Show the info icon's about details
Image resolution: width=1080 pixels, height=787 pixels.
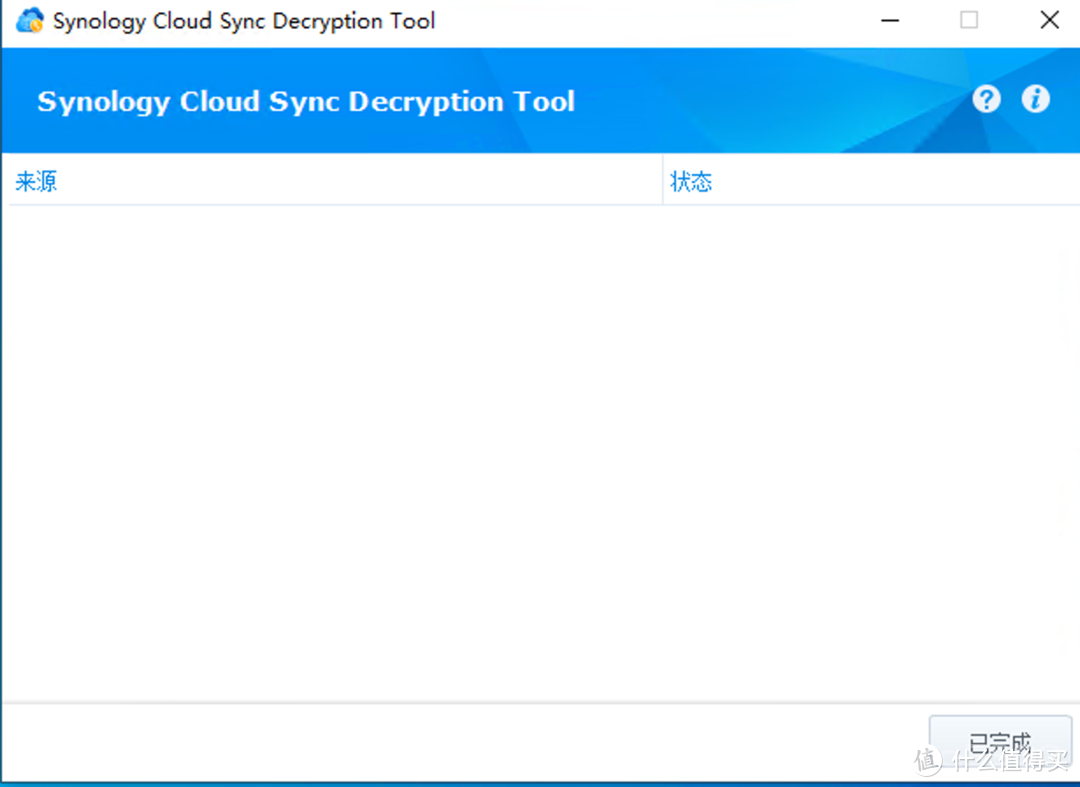1035,100
